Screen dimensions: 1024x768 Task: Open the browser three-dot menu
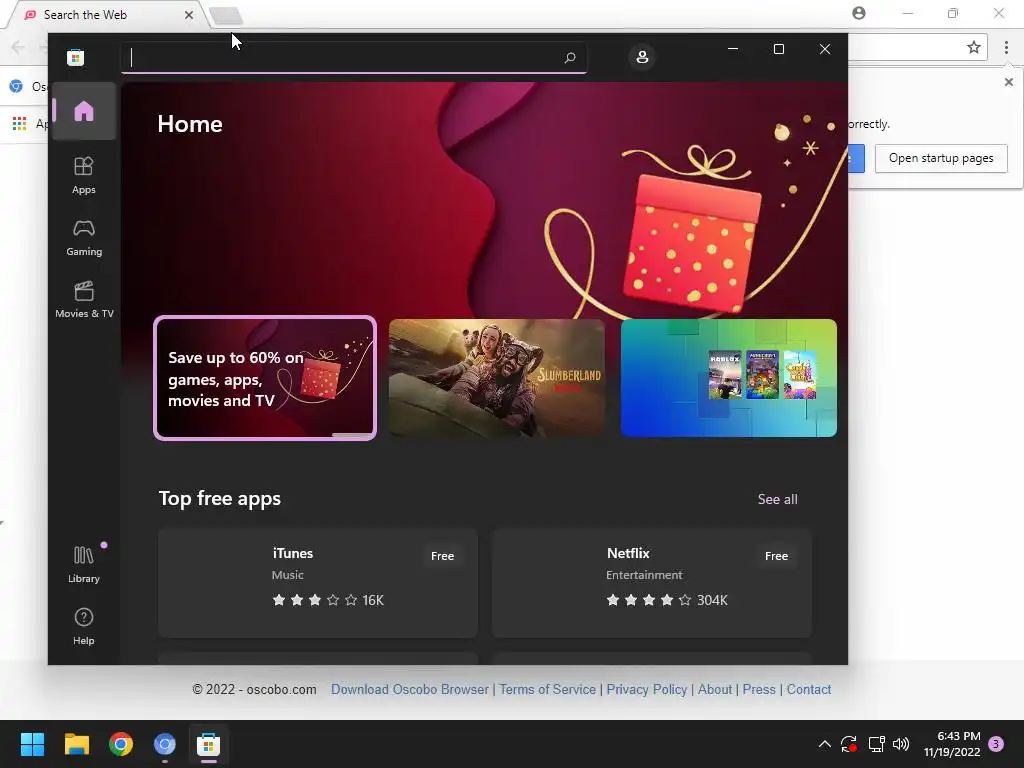[1006, 47]
